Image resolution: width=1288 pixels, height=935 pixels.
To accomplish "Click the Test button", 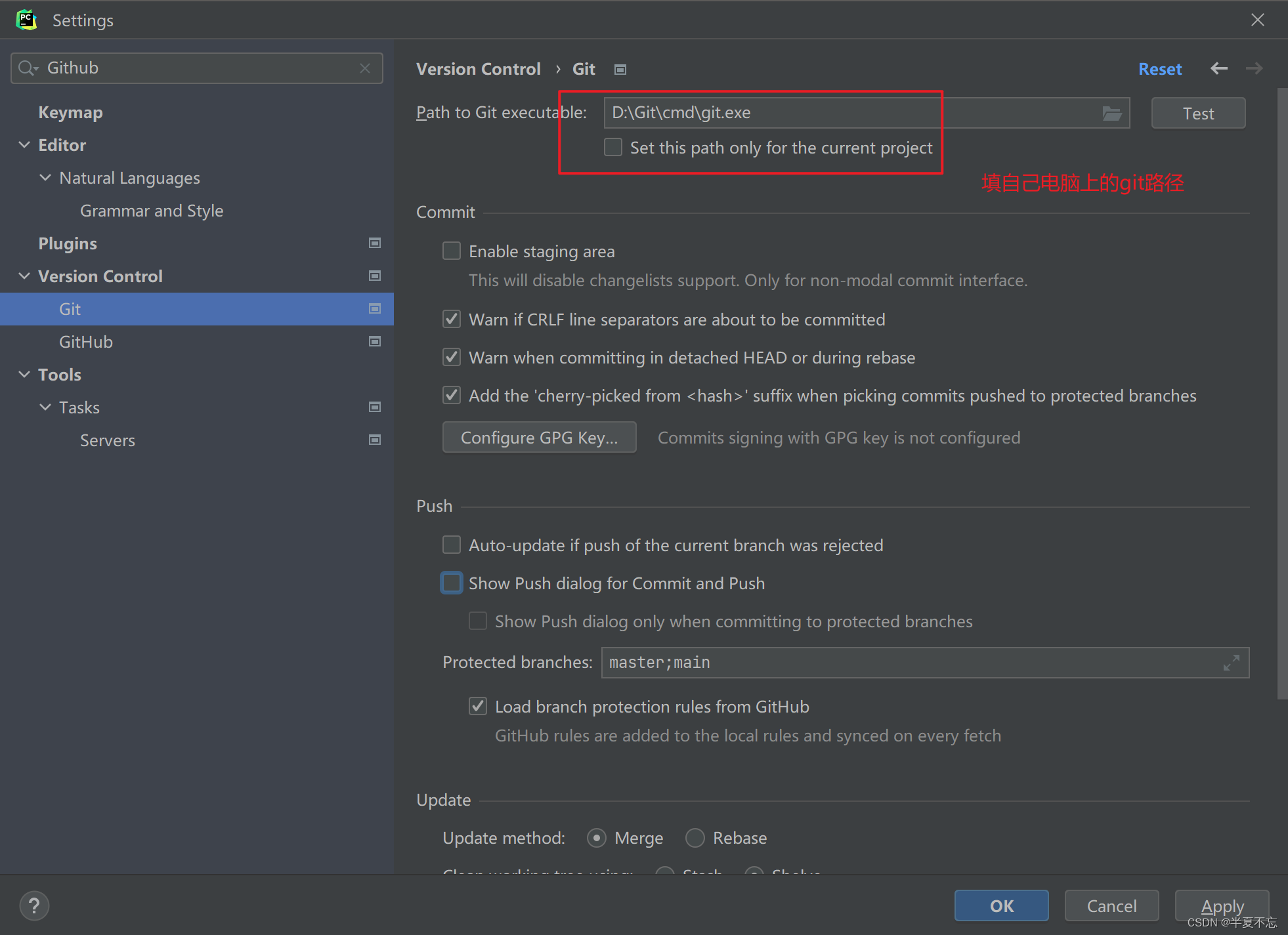I will click(x=1197, y=113).
